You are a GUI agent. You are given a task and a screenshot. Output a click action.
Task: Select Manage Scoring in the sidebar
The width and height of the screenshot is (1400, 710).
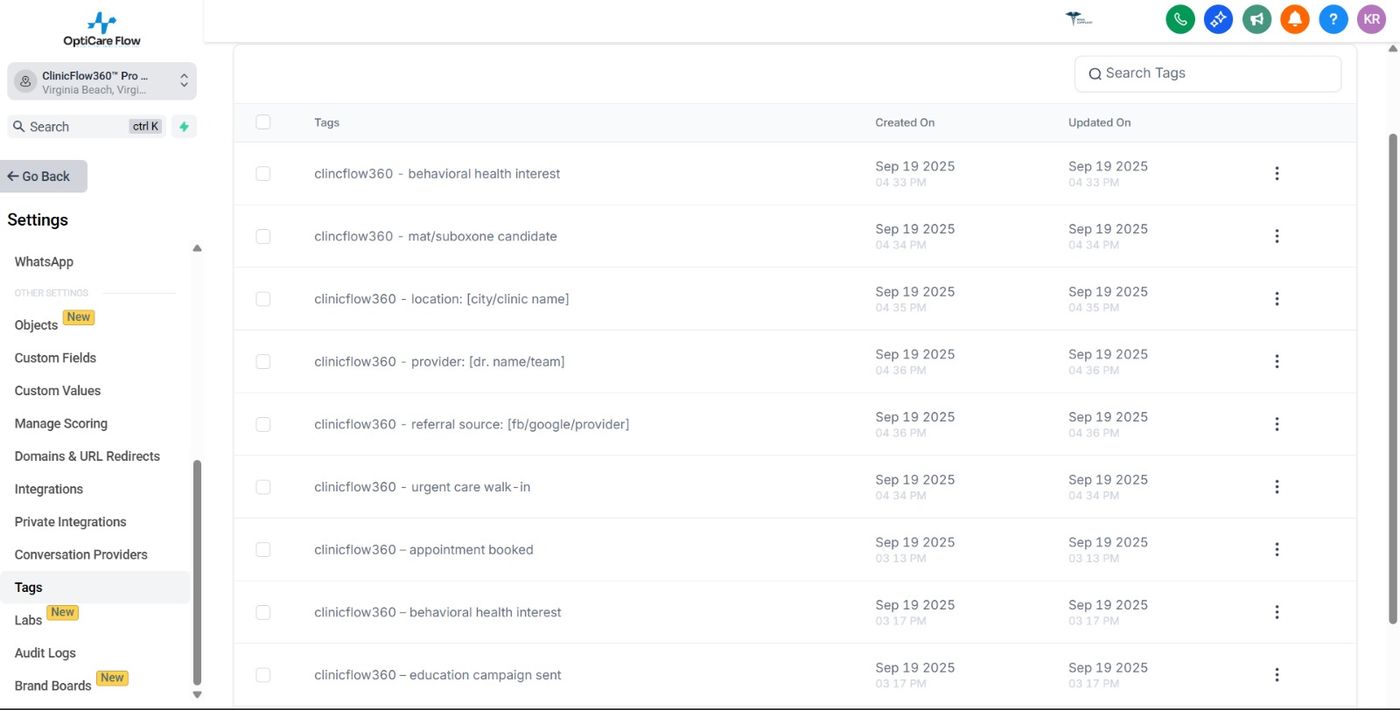click(x=61, y=424)
